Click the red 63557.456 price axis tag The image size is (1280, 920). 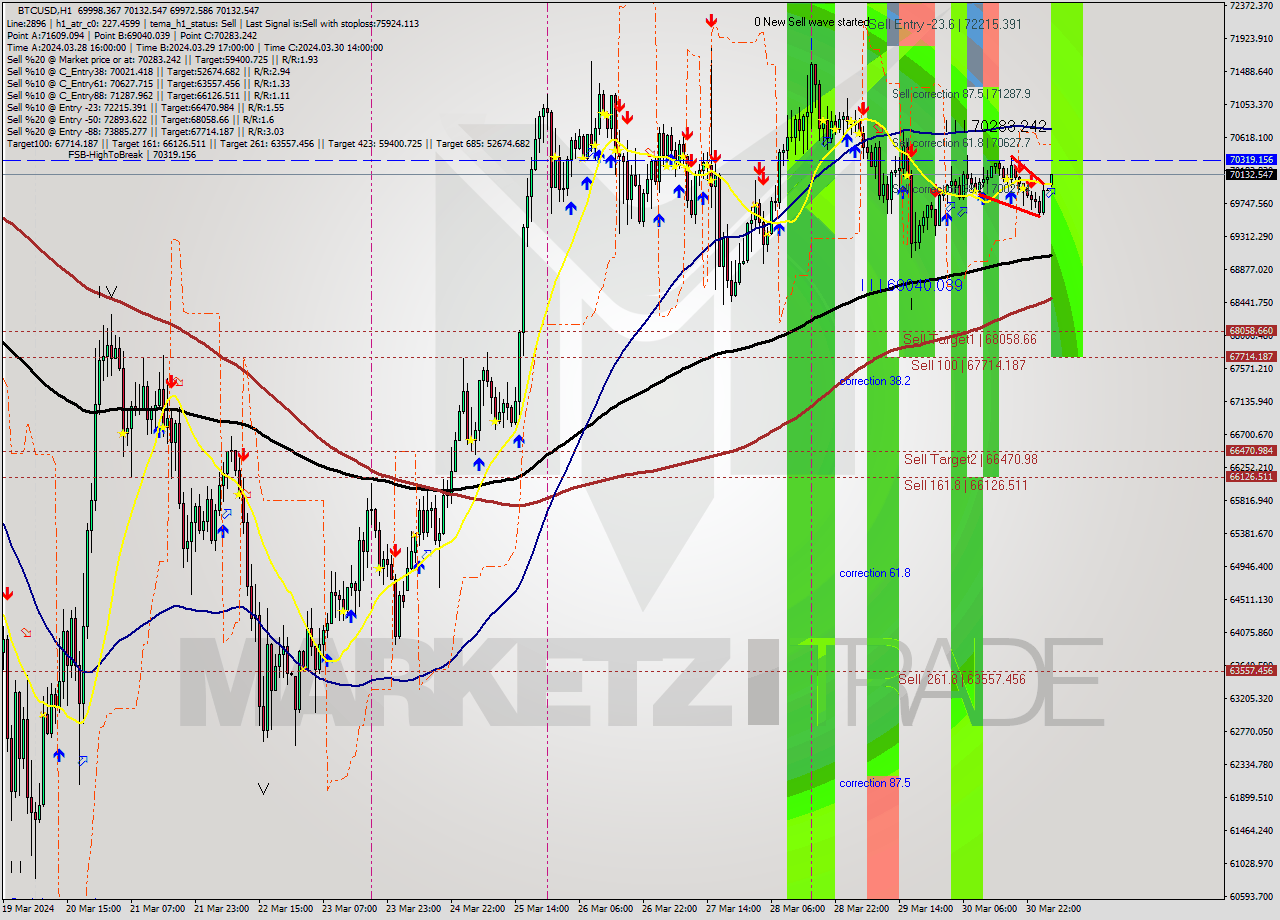pyautogui.click(x=1251, y=671)
